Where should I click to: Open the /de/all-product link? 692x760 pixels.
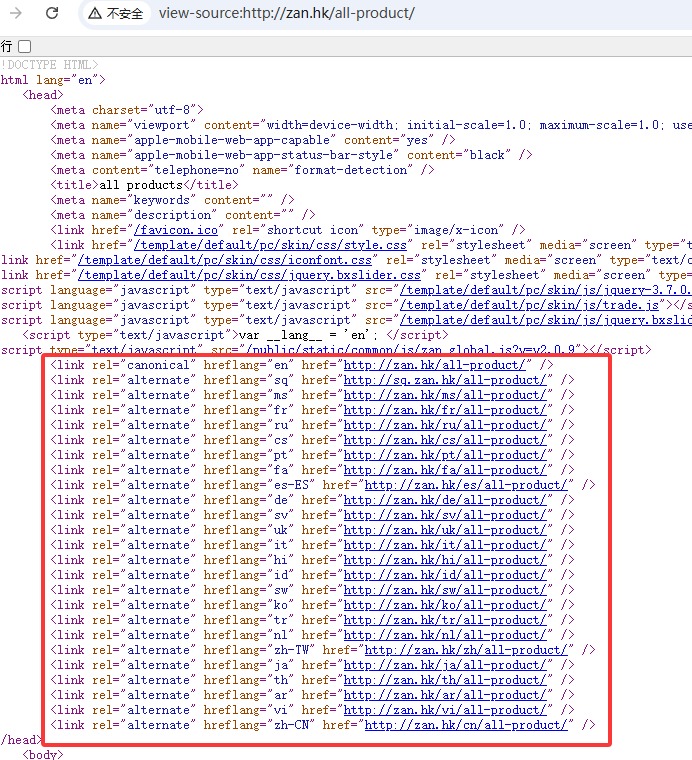pos(445,500)
